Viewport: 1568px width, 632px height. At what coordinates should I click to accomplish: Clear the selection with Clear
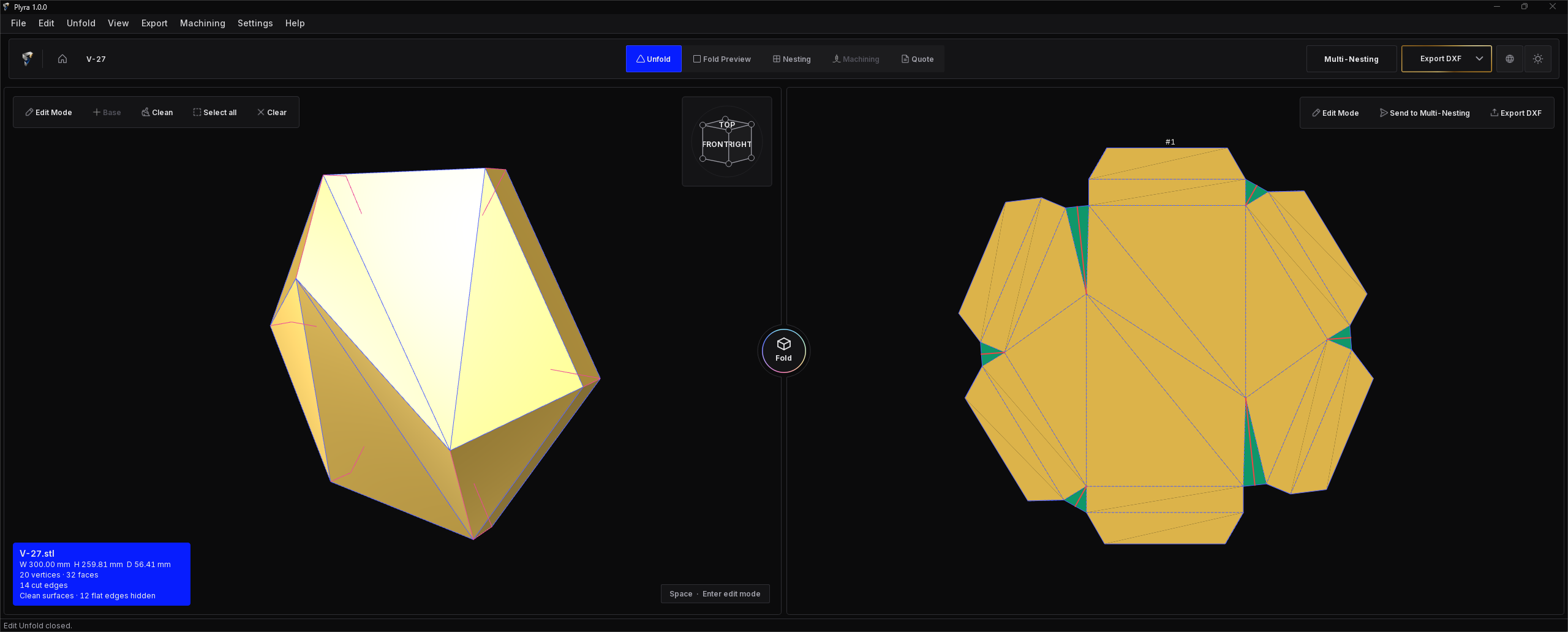[x=271, y=112]
